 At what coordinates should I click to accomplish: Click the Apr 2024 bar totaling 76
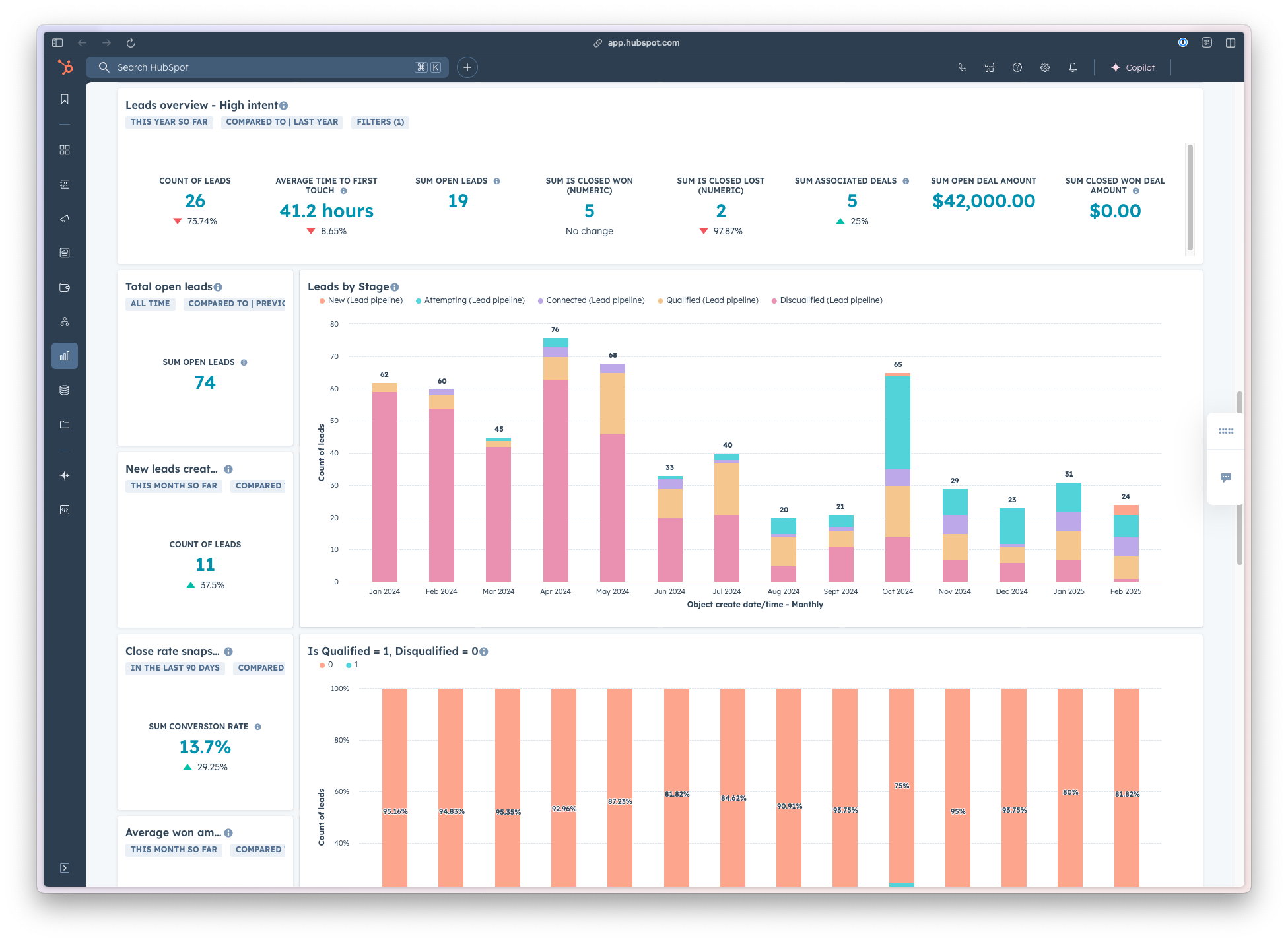(555, 459)
